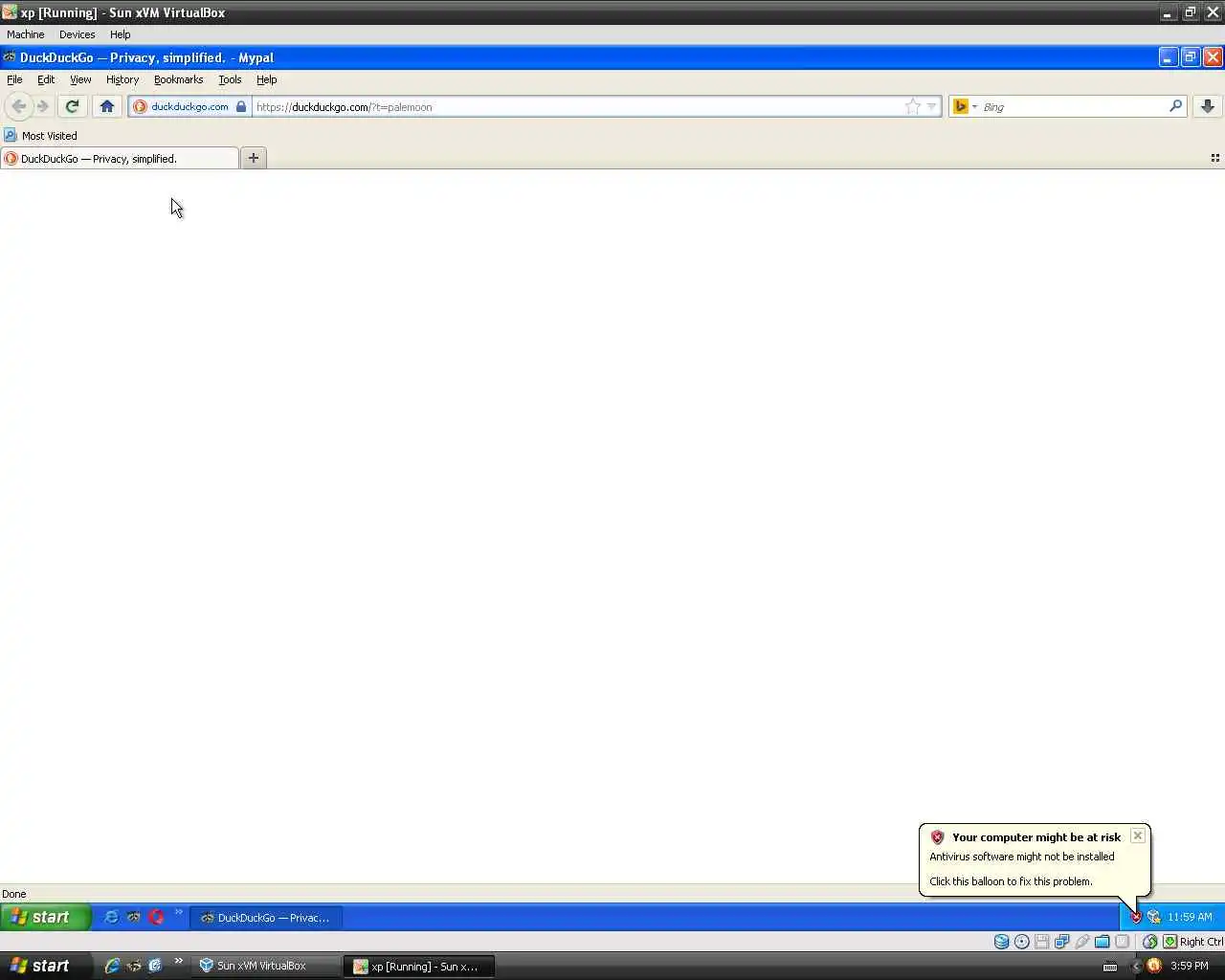
Task: Click the xp [Running] host taskbar button
Action: pyautogui.click(x=419, y=966)
